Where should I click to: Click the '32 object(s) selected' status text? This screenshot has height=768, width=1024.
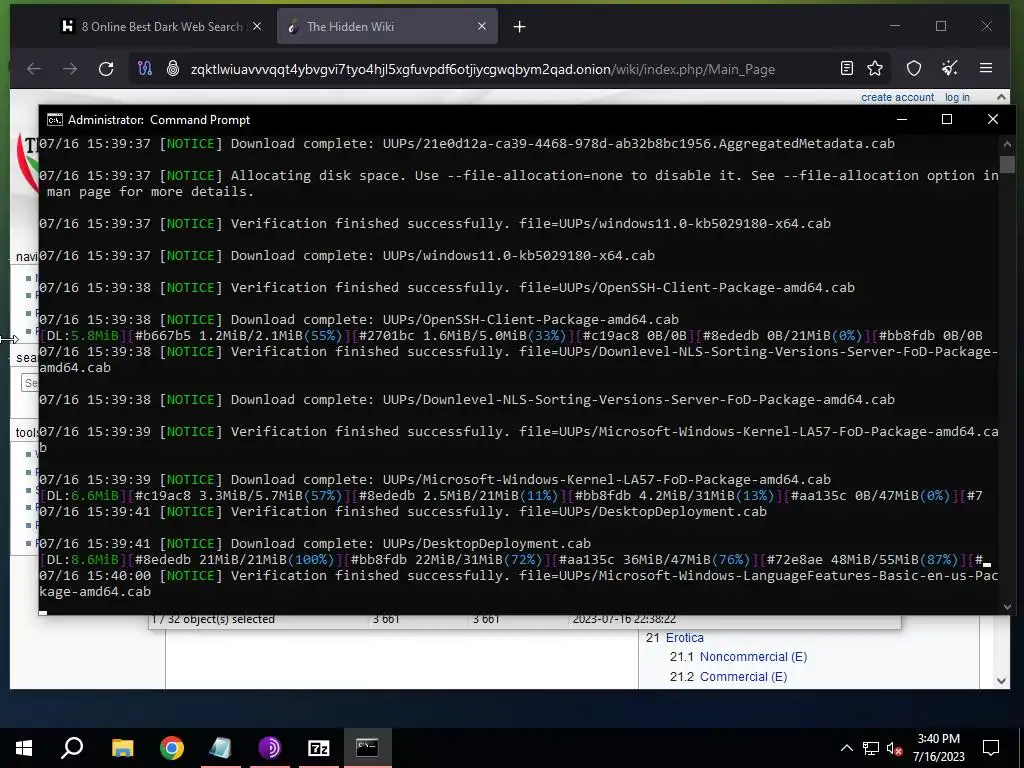(x=213, y=619)
